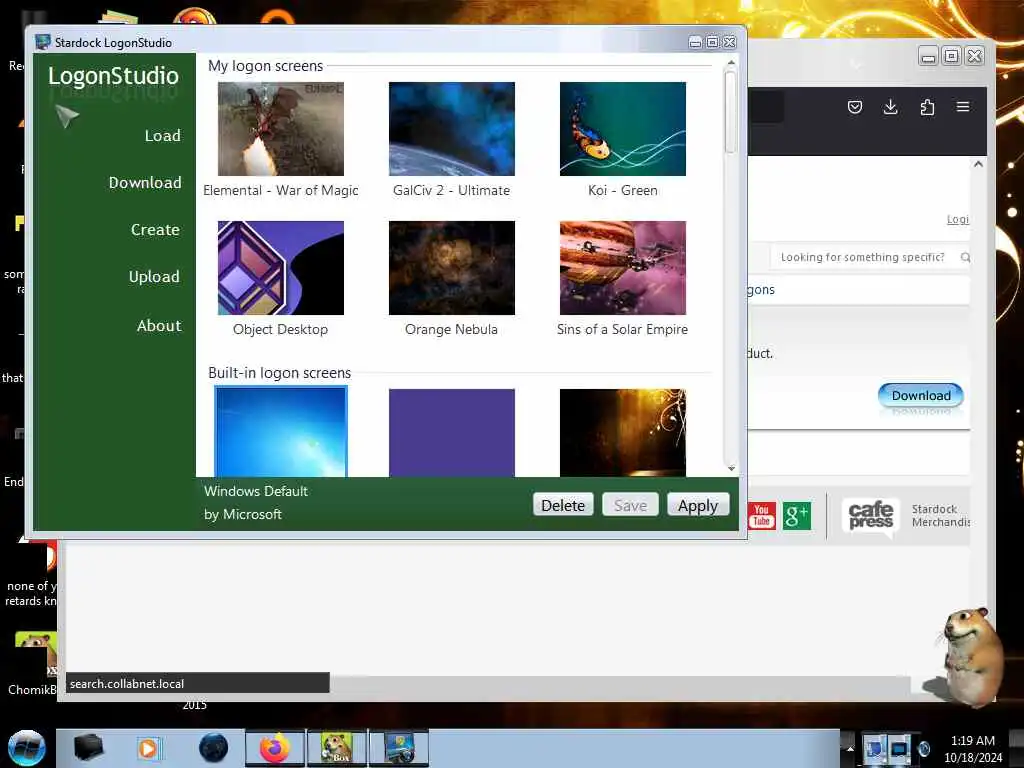
Task: Show hidden system tray icons arrow
Action: coord(850,748)
